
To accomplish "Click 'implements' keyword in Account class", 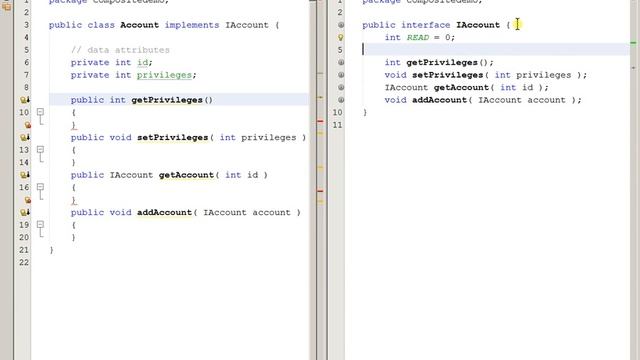I will (192, 25).
